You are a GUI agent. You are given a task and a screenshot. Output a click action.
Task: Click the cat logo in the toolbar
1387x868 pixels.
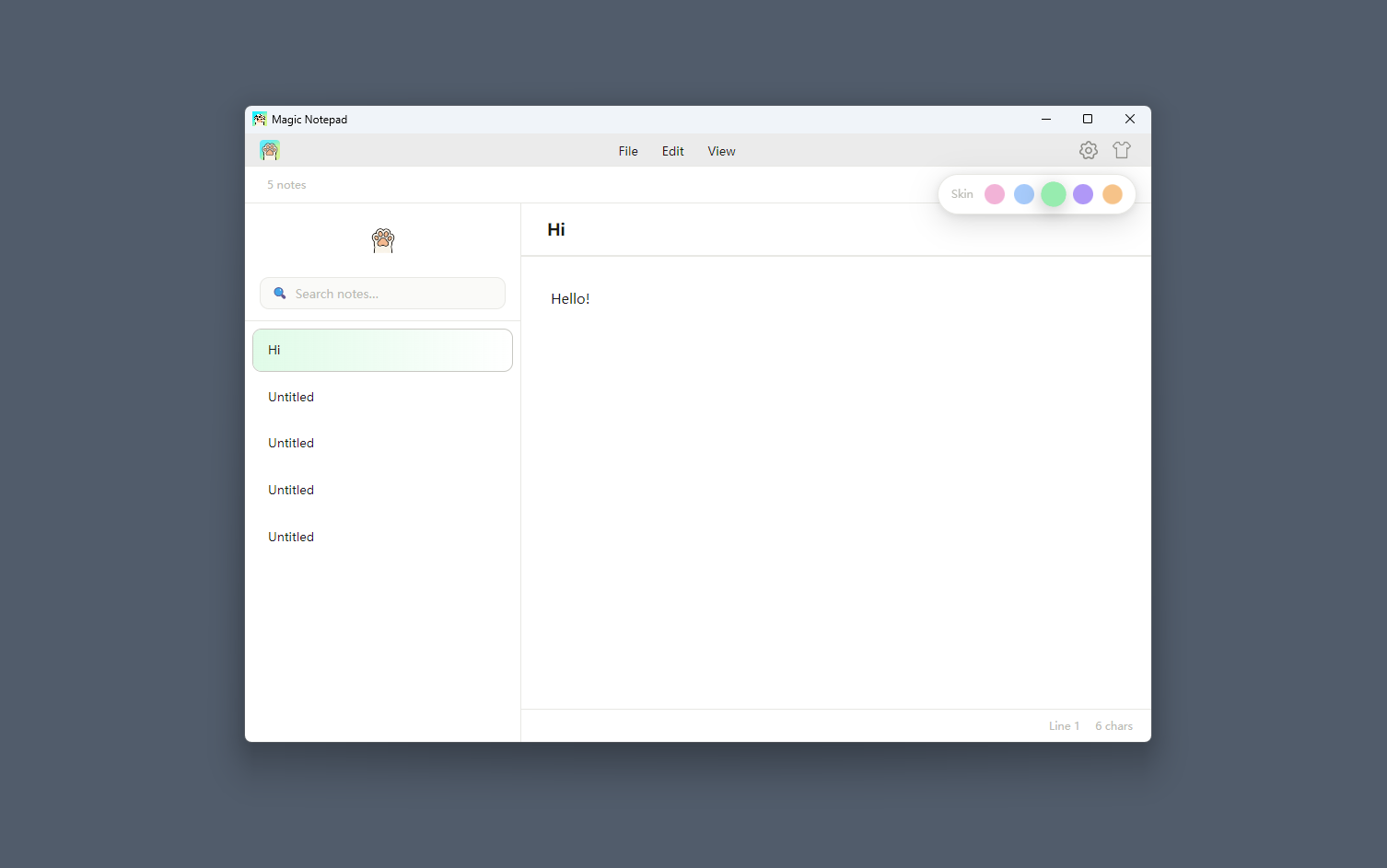pos(270,150)
